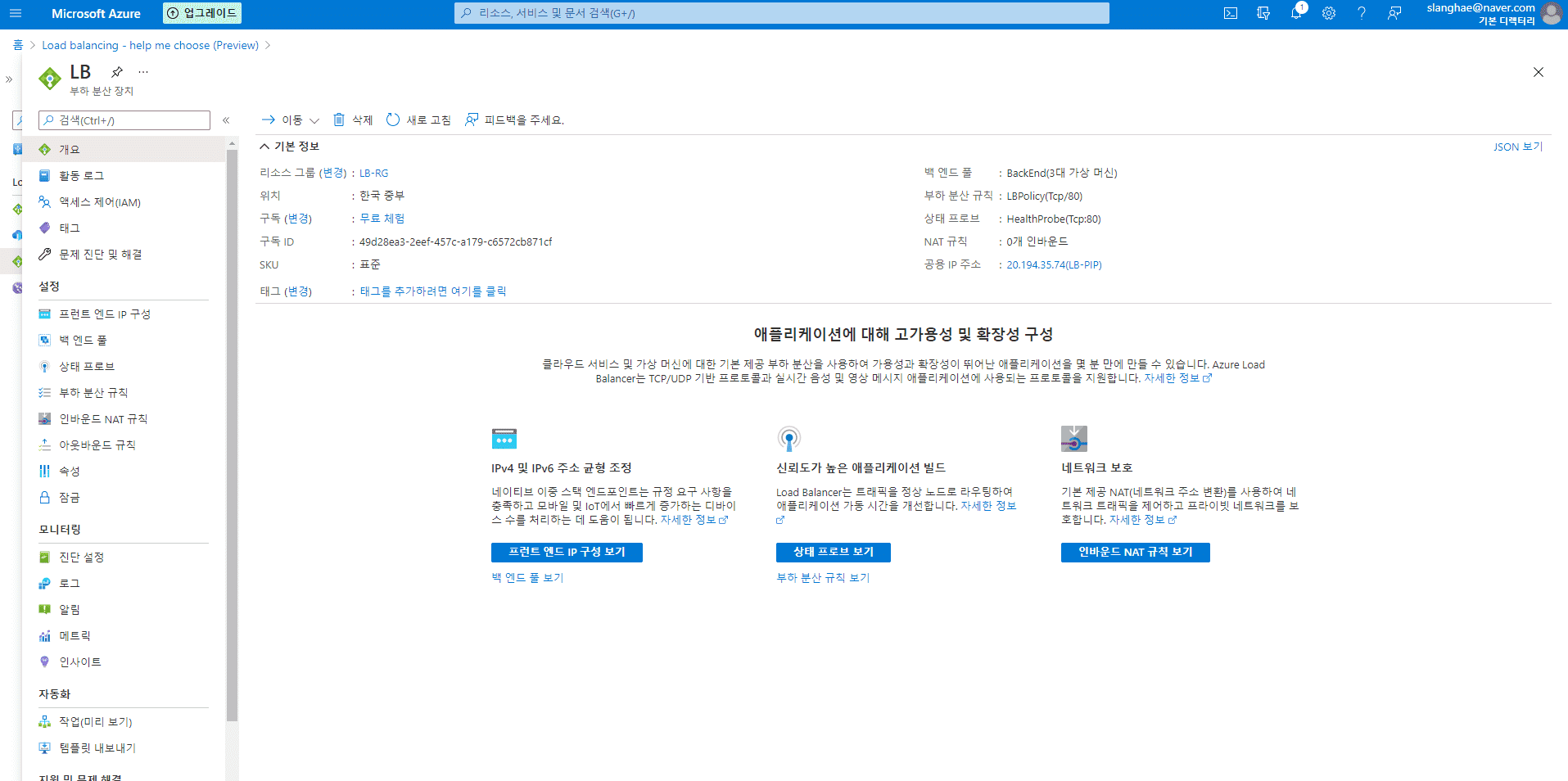
Task: Click the 속성 menu icon
Action: tap(45, 471)
